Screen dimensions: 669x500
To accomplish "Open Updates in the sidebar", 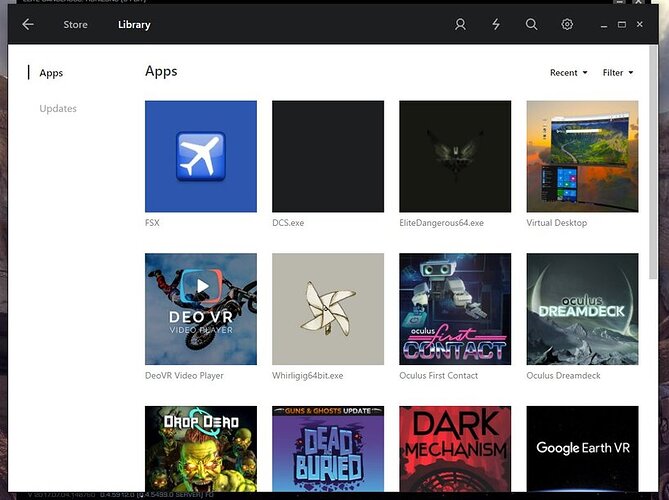I will [x=58, y=108].
